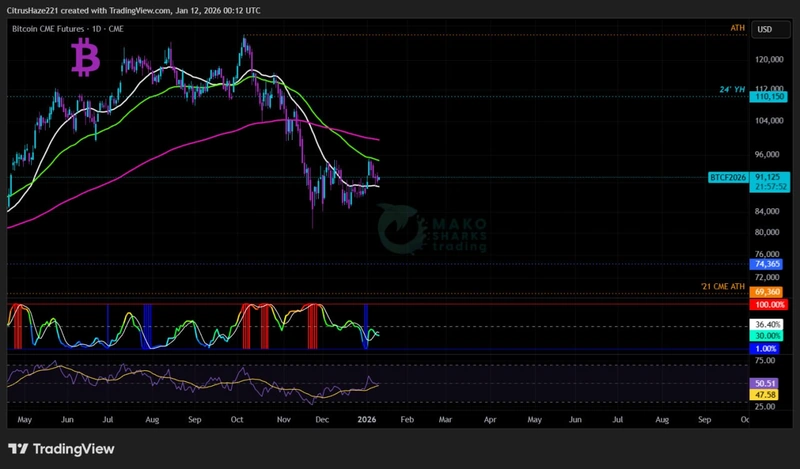Click the purple 50.51 RSI value label
800x469 pixels.
pos(766,383)
